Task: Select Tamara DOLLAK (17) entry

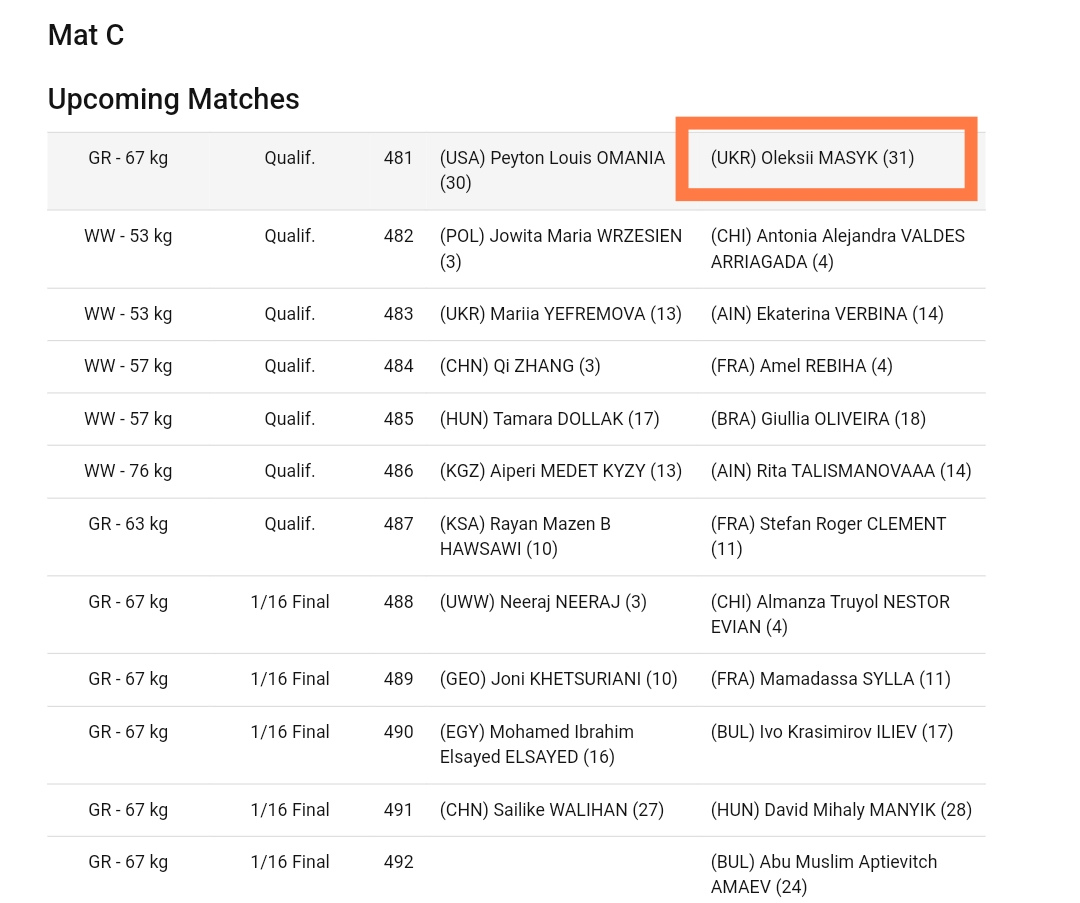Action: pyautogui.click(x=550, y=419)
